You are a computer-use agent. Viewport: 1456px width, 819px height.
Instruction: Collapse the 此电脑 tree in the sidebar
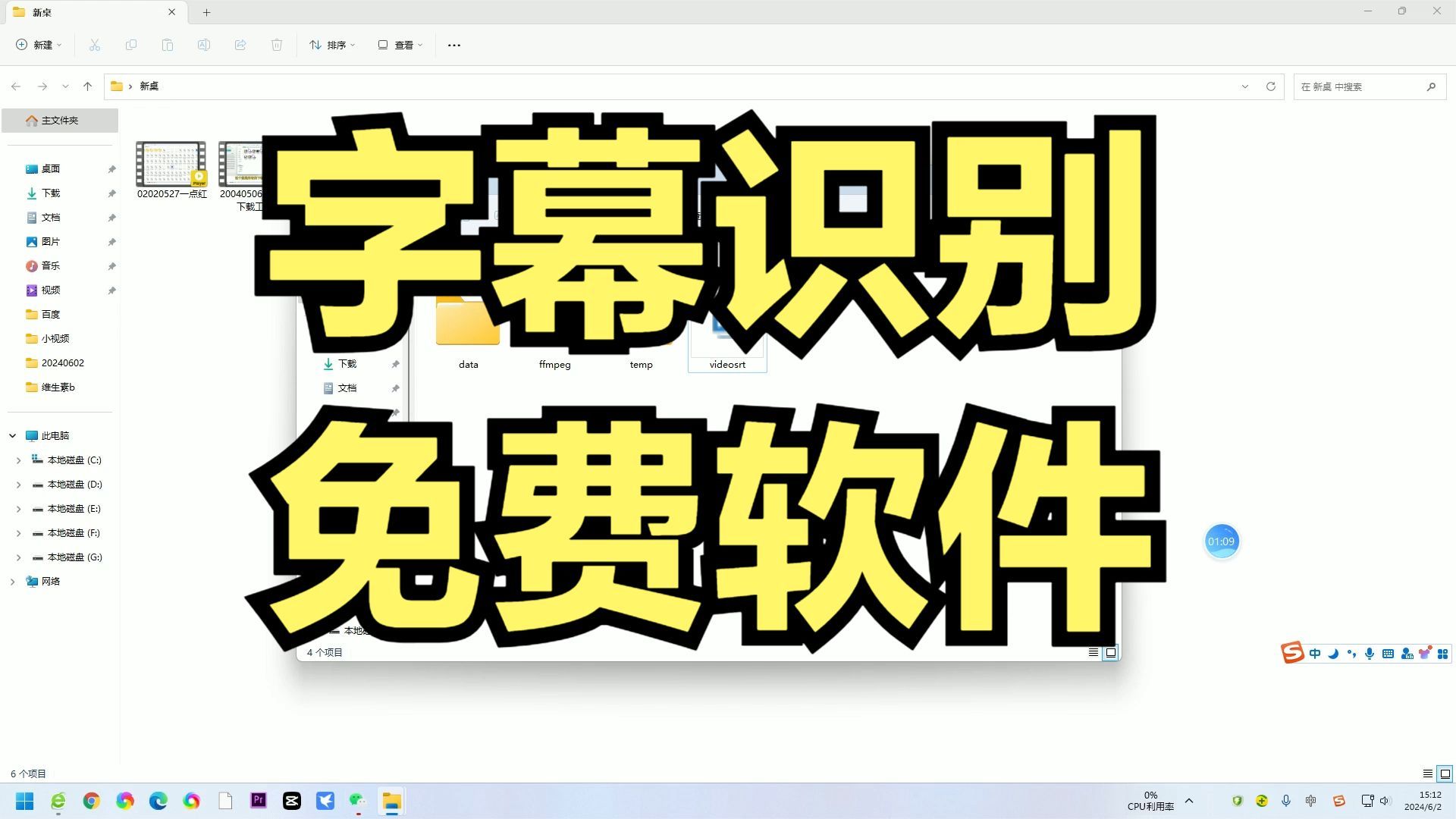click(x=11, y=435)
